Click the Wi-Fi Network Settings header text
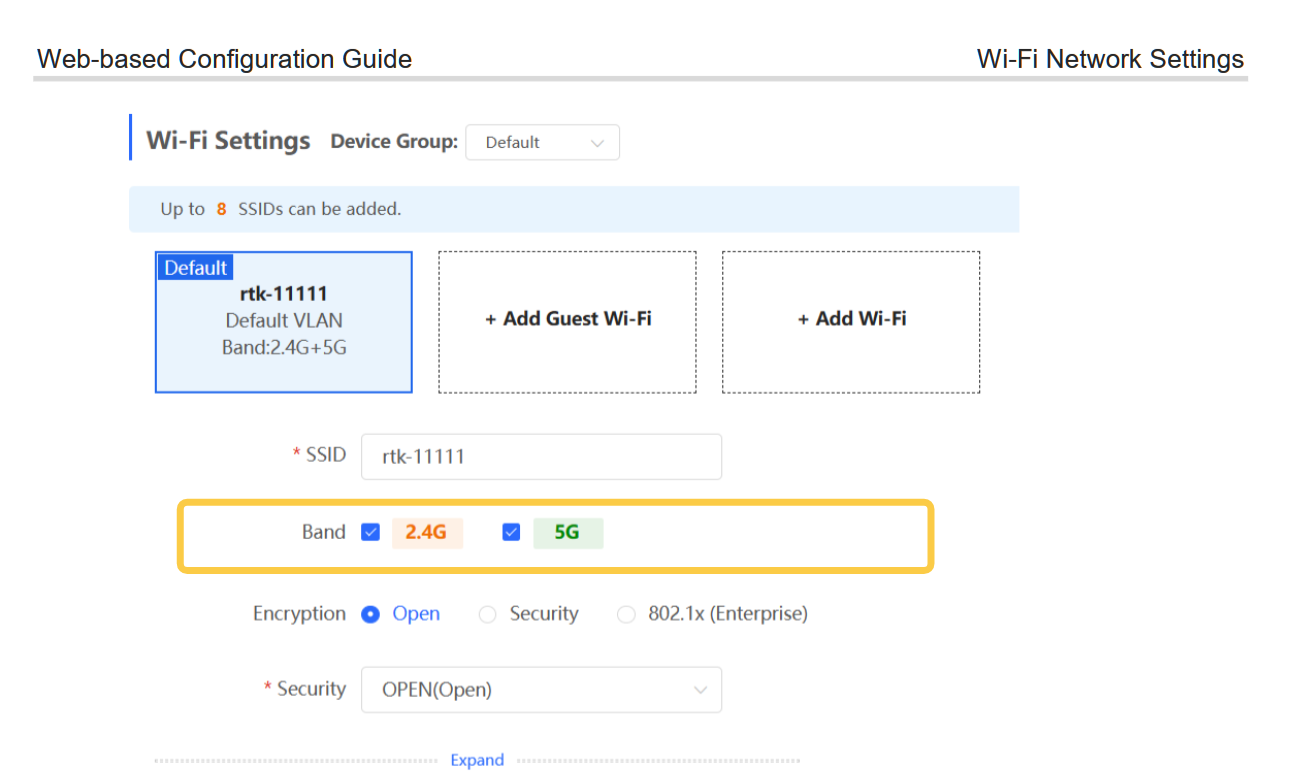 [x=1111, y=59]
